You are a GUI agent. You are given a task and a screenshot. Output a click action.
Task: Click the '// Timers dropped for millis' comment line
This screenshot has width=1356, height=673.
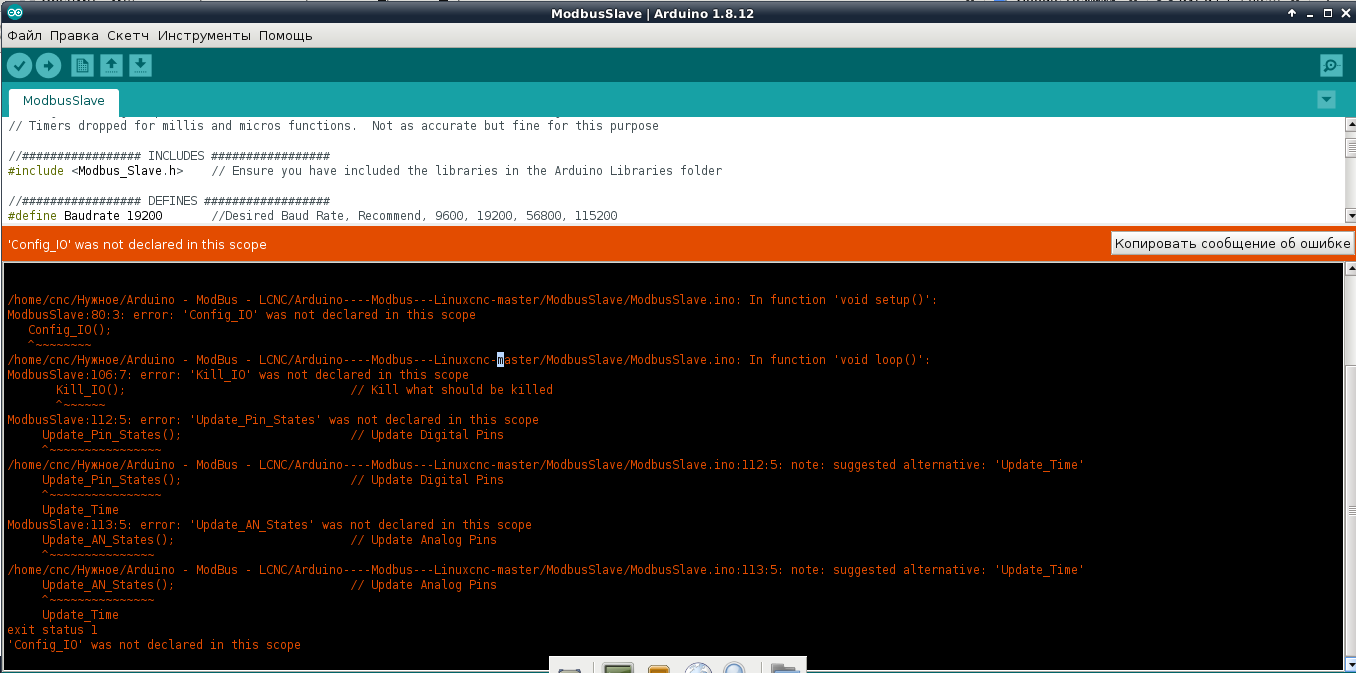[333, 126]
